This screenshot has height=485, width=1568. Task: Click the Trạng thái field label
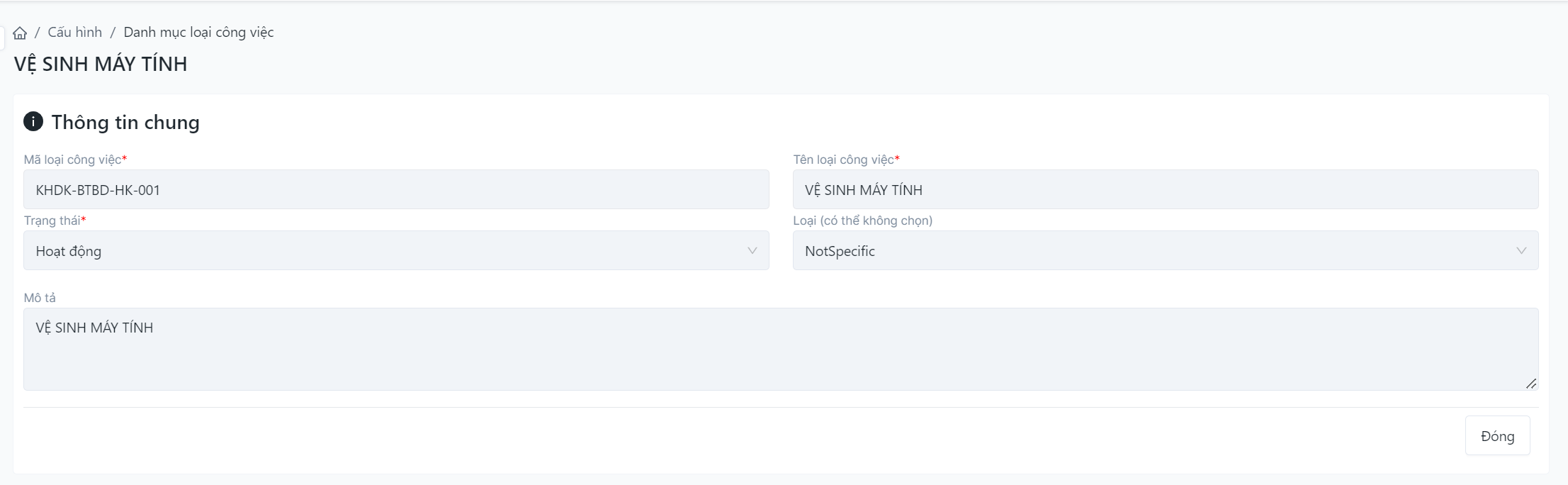click(x=52, y=221)
